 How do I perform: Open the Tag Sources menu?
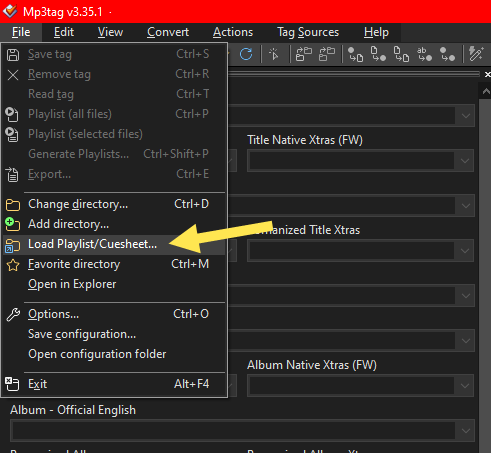coord(308,32)
